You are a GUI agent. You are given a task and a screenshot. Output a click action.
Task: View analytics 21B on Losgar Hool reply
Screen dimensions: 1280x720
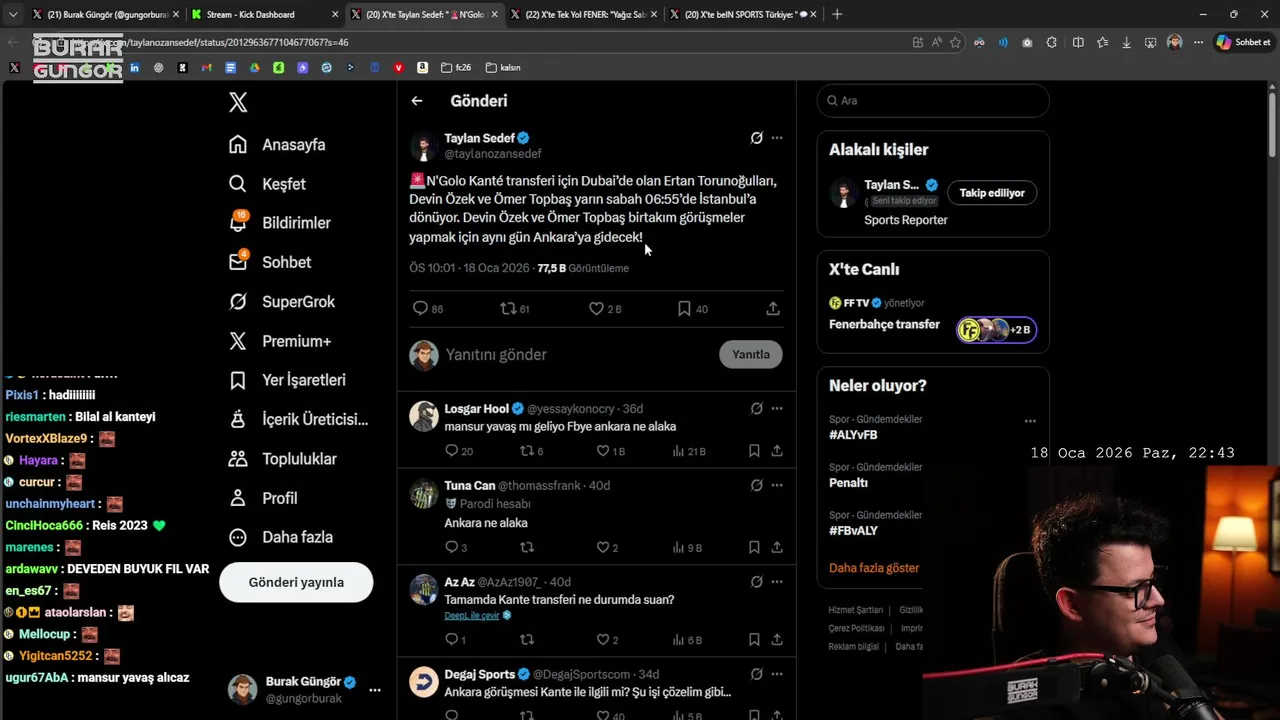[689, 451]
